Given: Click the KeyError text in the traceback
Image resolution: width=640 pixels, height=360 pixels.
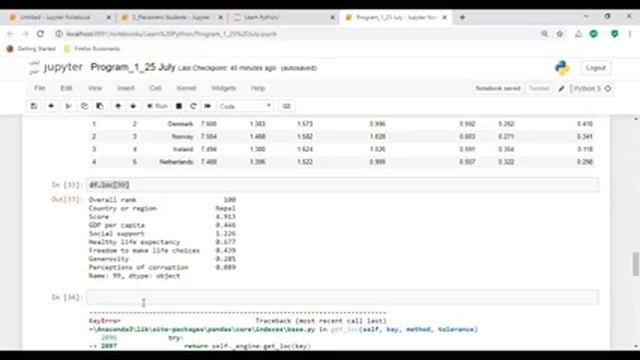Looking at the screenshot, I should tap(105, 321).
